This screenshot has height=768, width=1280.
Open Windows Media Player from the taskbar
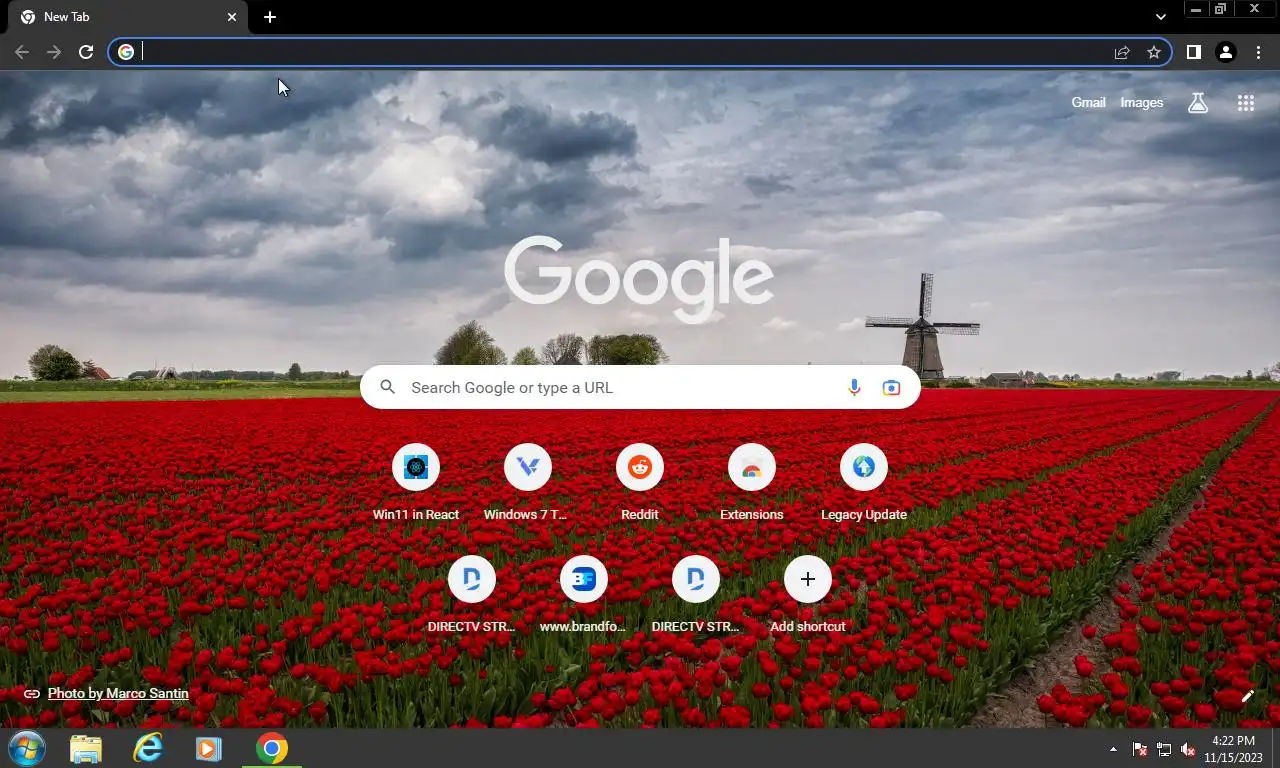coord(209,748)
